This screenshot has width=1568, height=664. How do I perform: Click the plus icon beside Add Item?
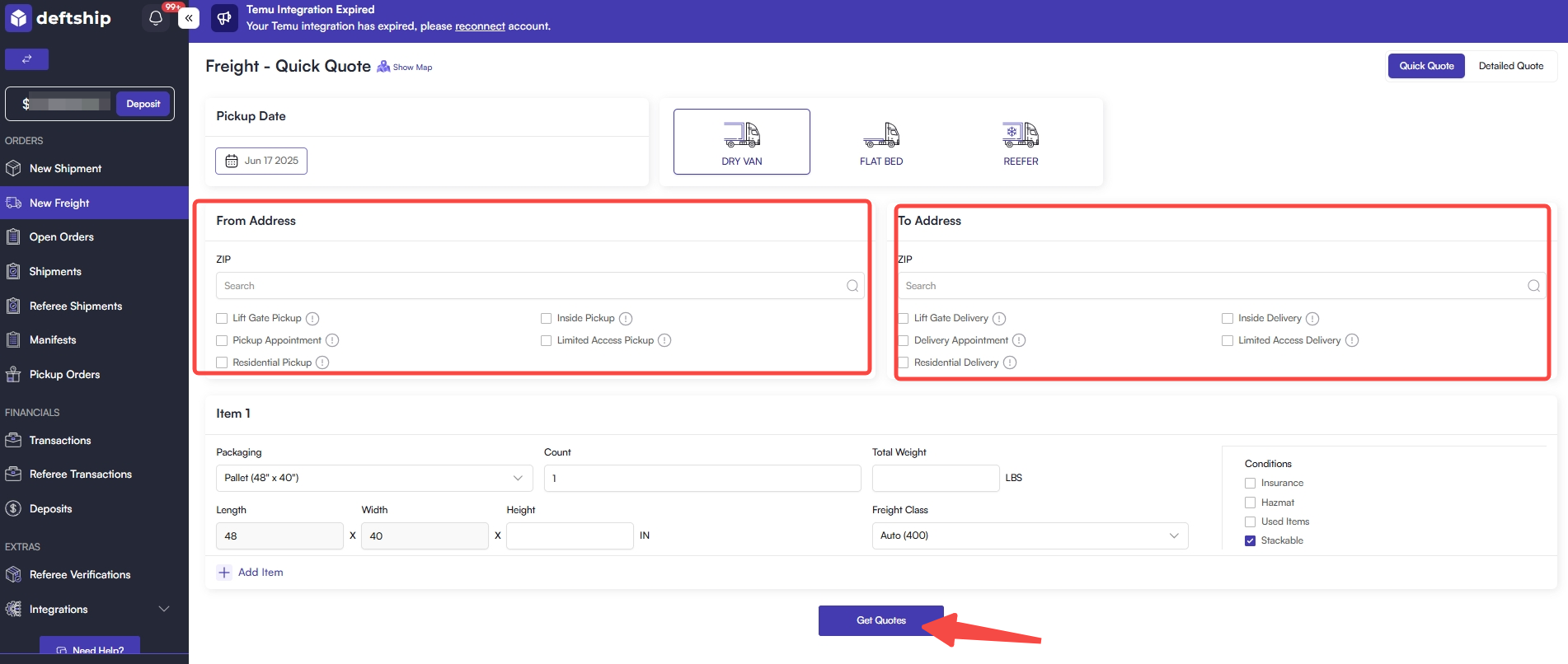224,573
